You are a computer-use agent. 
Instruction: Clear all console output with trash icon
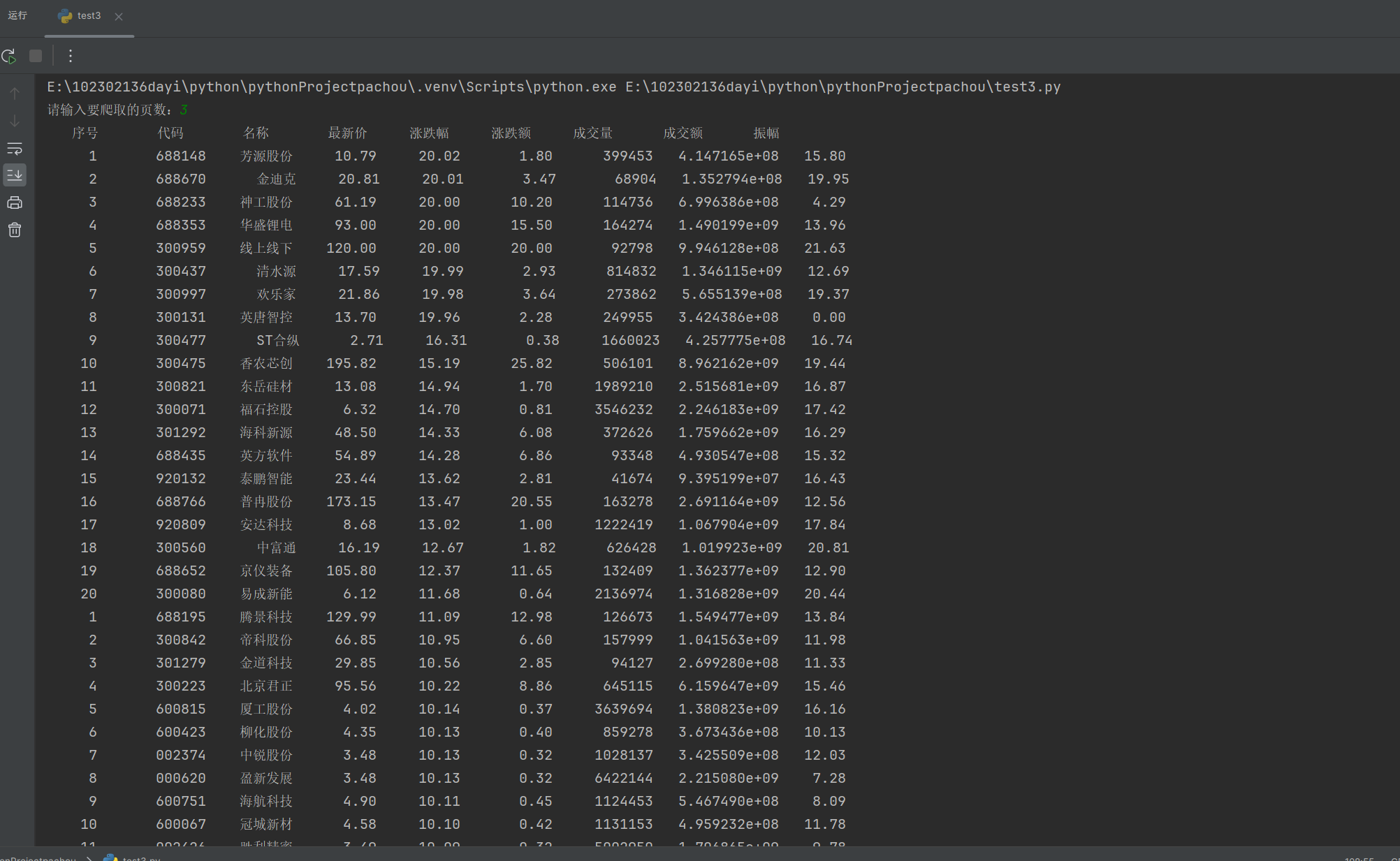(x=15, y=230)
